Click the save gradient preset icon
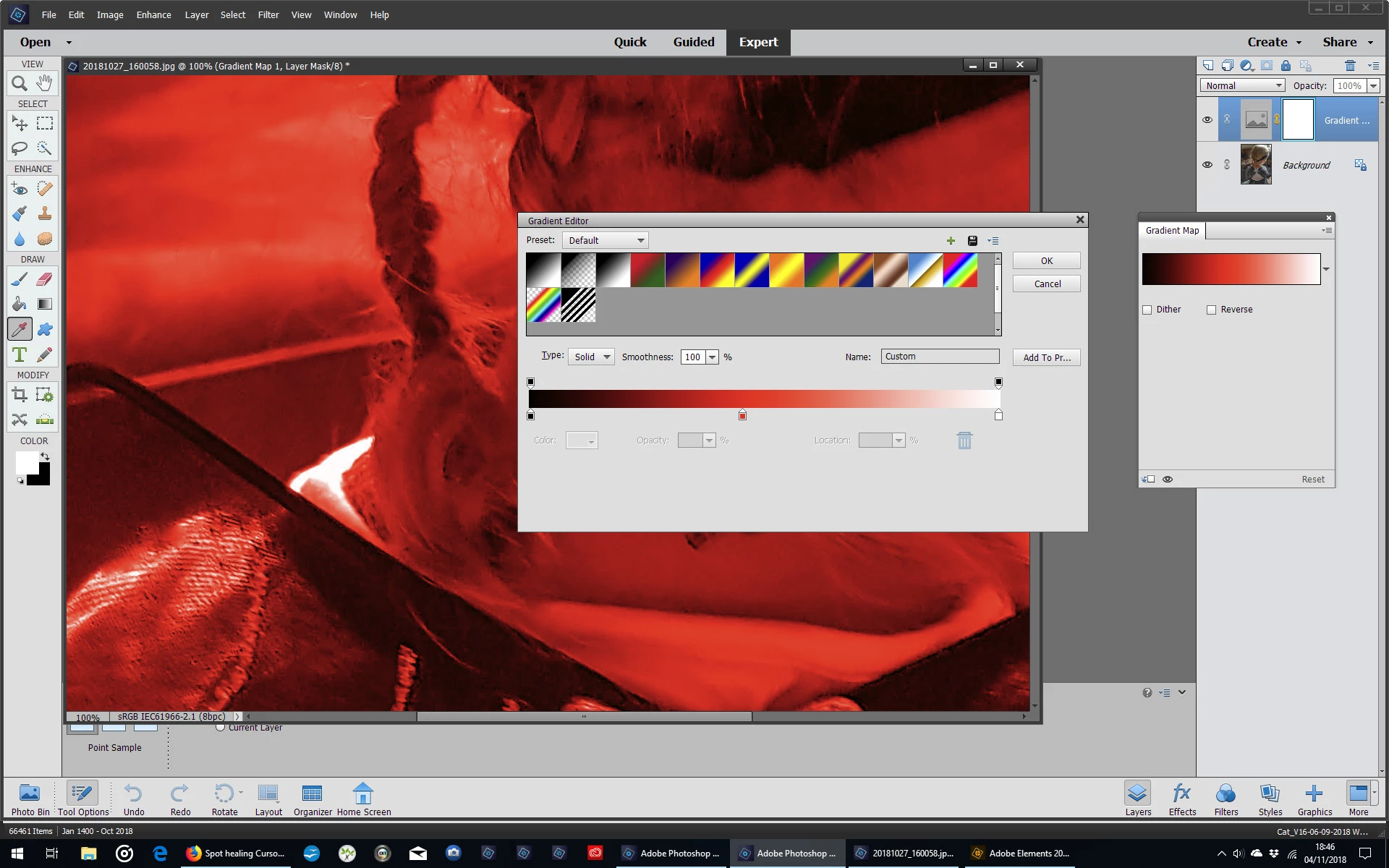1389x868 pixels. (972, 241)
